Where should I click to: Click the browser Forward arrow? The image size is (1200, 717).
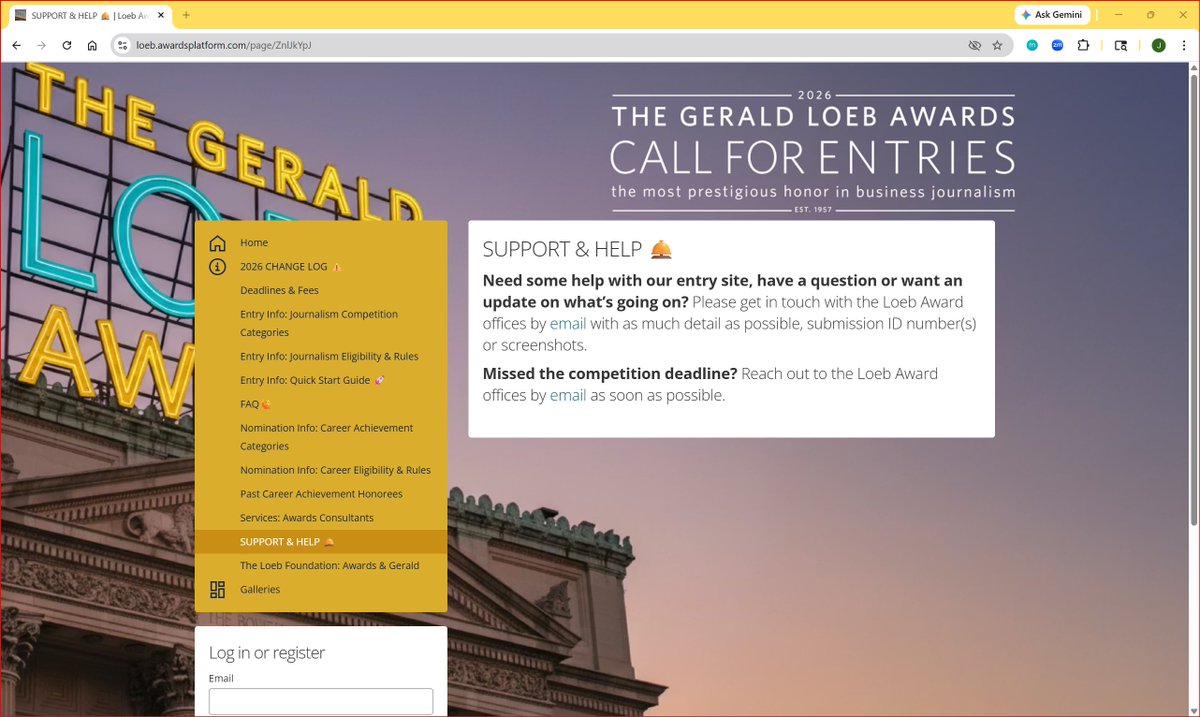pyautogui.click(x=41, y=45)
